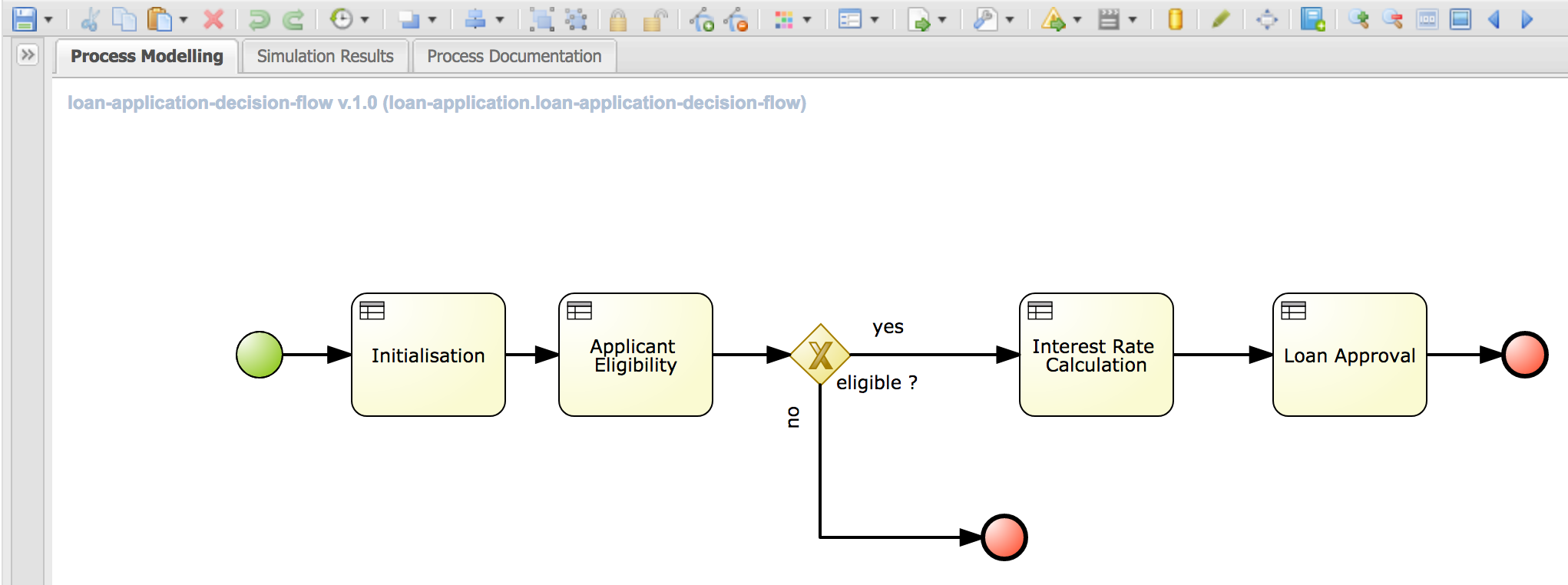Viewport: 1568px width, 585px height.
Task: Open the form view dropdown arrow
Action: coord(875,20)
